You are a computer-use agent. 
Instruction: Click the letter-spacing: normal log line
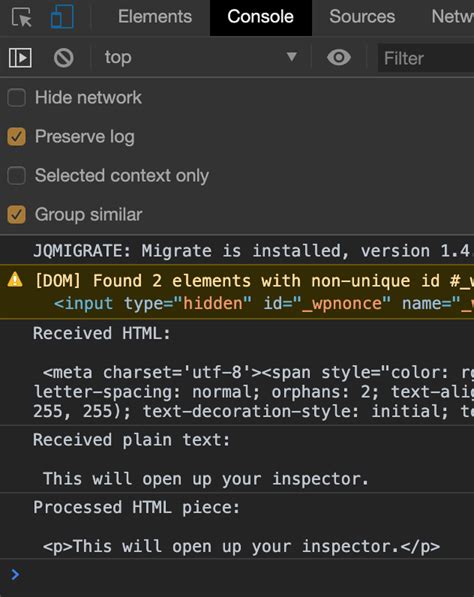(253, 392)
